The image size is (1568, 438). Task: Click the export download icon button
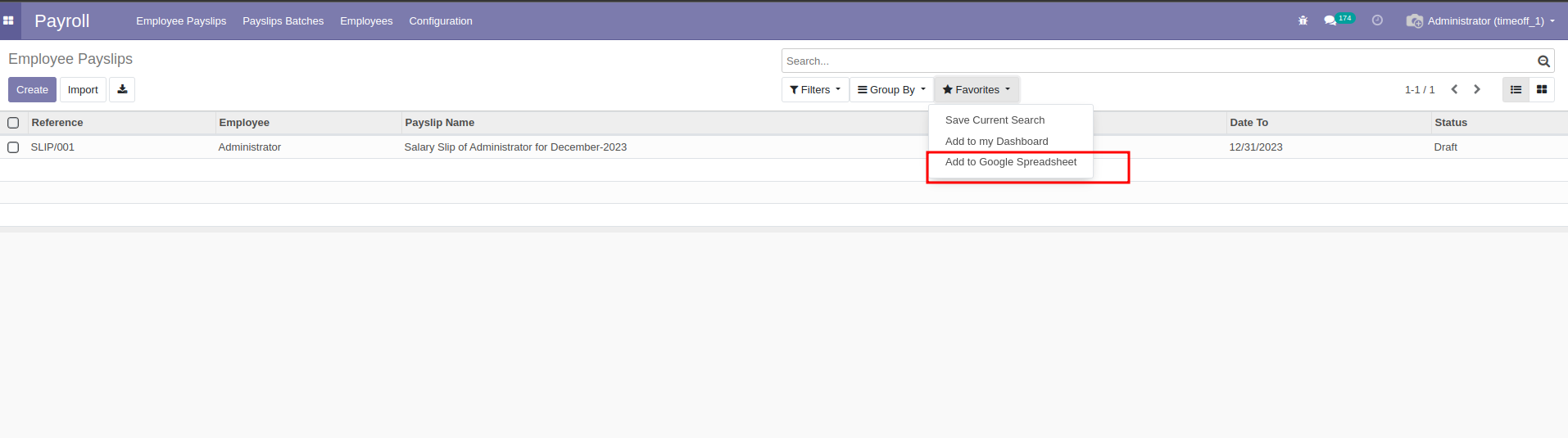[122, 89]
